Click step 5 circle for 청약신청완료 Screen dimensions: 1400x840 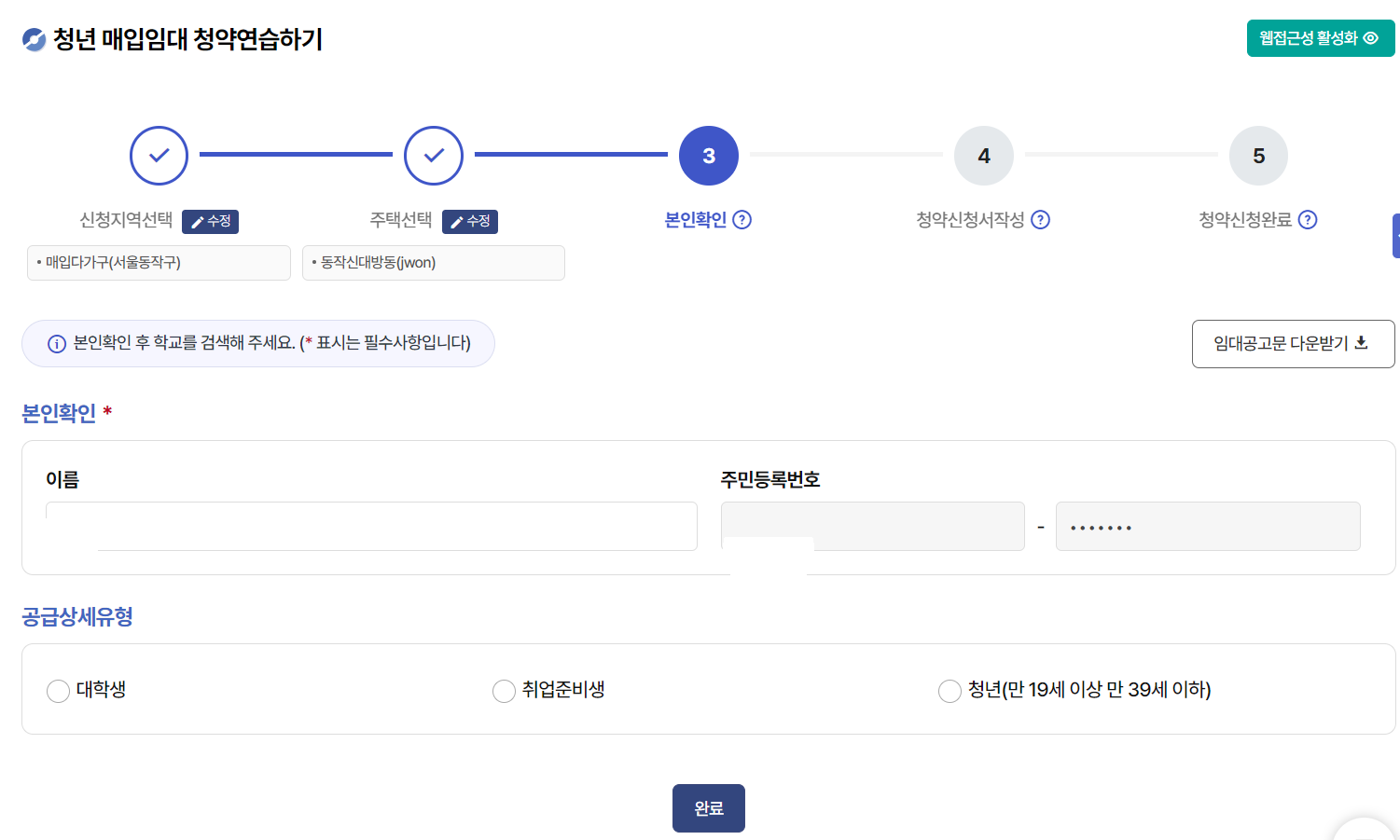coord(1258,156)
